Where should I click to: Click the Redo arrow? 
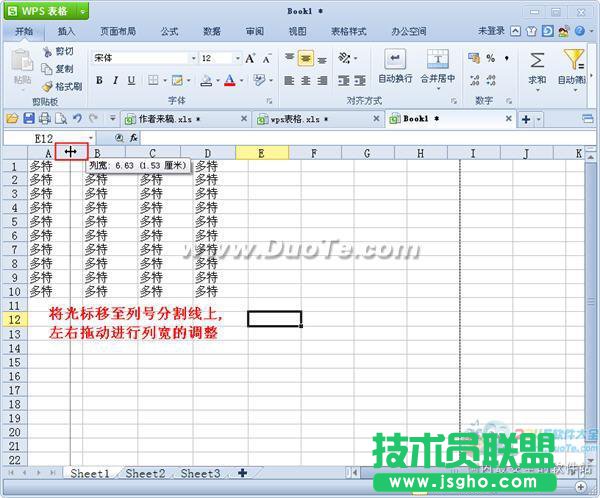pyautogui.click(x=93, y=119)
